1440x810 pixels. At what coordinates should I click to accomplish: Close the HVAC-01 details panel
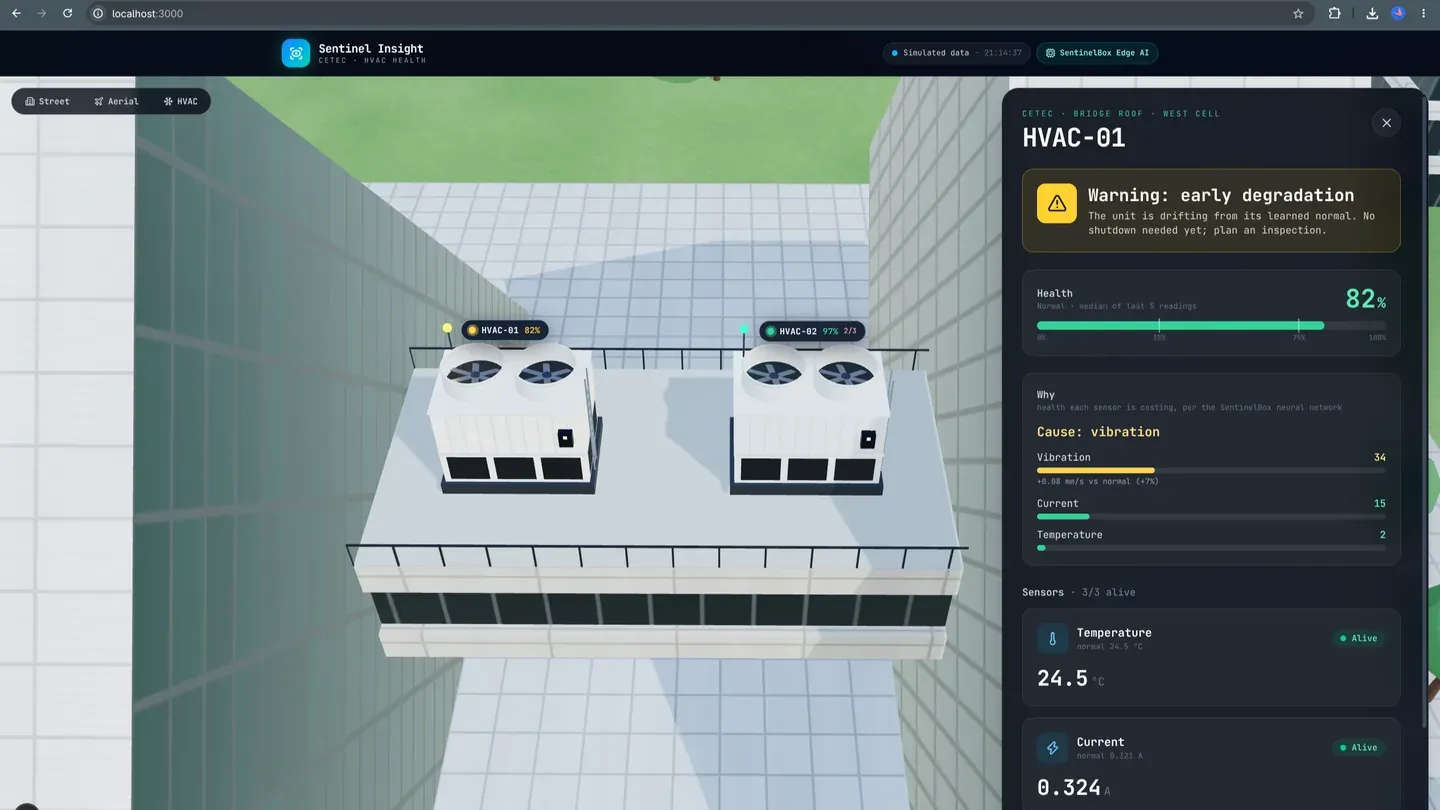tap(1386, 123)
